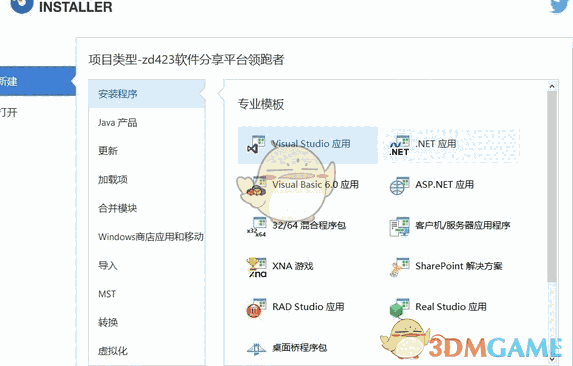Select the .NET 应用 label
This screenshot has width=573, height=366.
[x=436, y=144]
